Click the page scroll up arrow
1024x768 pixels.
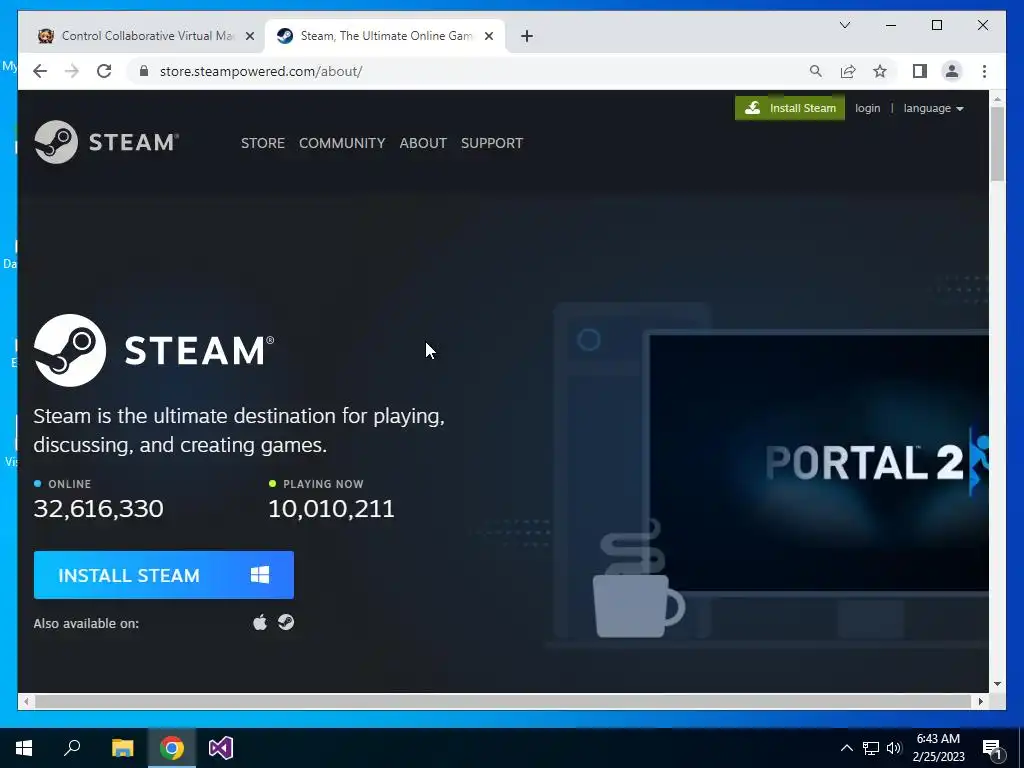click(997, 99)
